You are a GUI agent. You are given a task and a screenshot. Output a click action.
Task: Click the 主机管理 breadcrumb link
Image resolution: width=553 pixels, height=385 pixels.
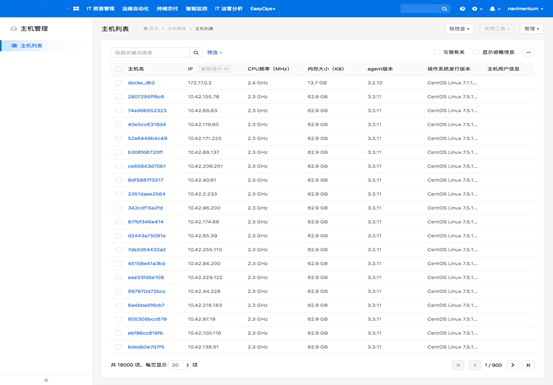[177, 29]
